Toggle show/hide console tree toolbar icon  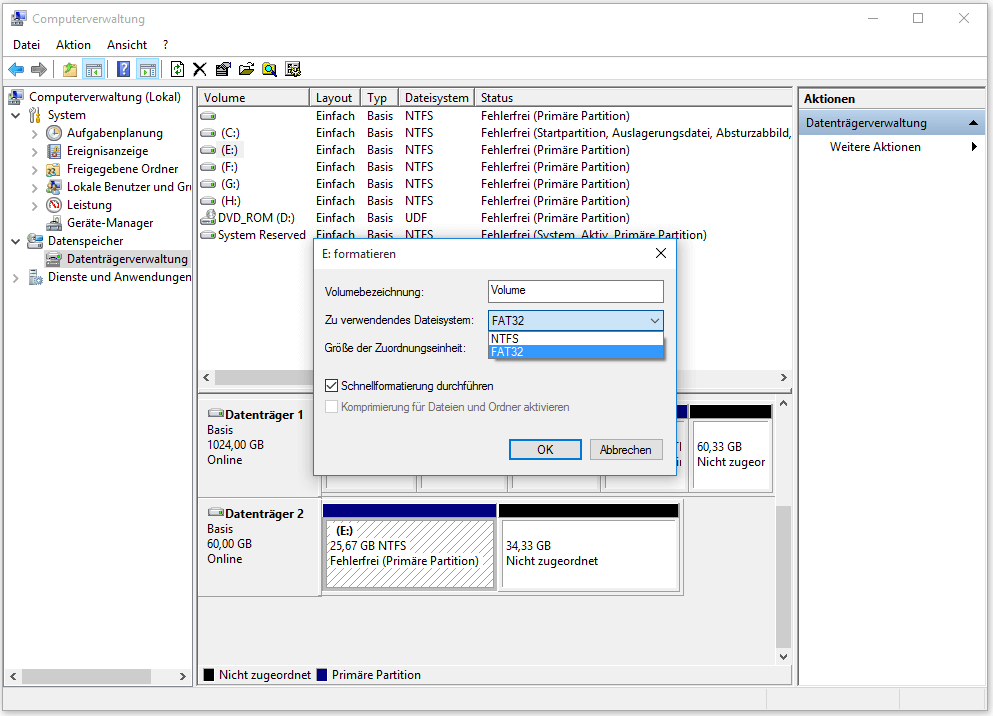[94, 70]
